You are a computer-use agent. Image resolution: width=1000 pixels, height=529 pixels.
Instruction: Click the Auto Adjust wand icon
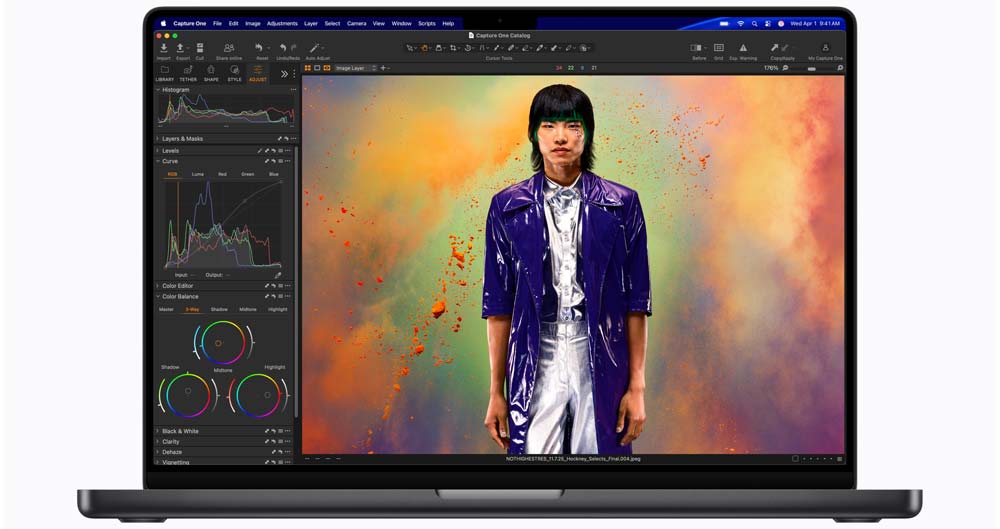pos(316,48)
